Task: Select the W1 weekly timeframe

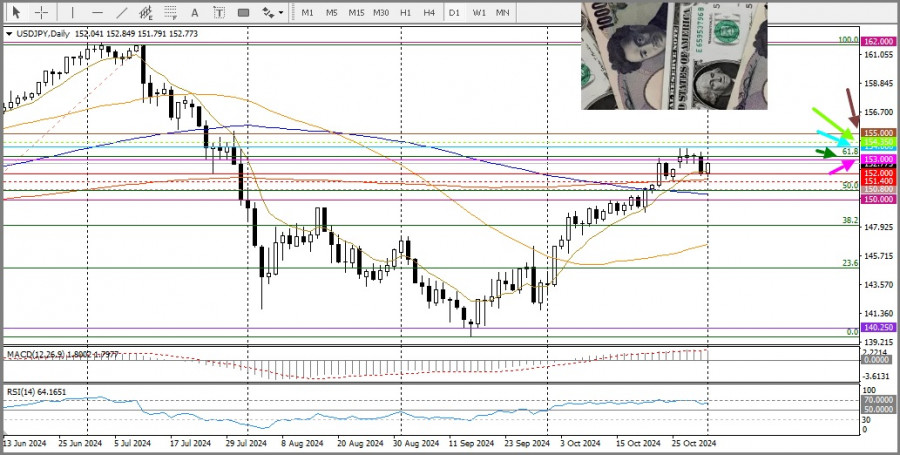Action: tap(479, 12)
